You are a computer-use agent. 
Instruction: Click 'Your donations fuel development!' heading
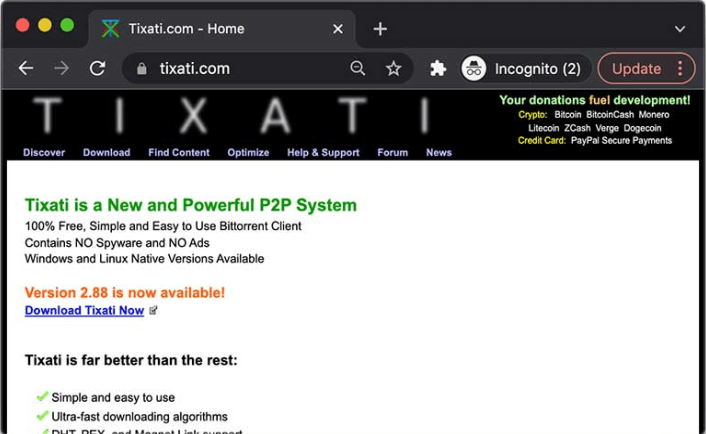[x=595, y=100]
